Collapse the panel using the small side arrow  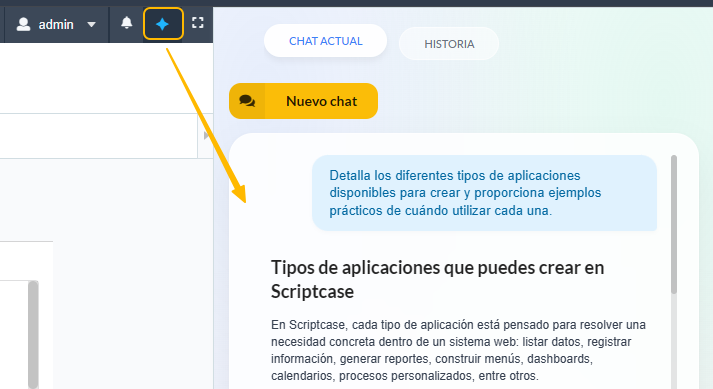pos(206,136)
